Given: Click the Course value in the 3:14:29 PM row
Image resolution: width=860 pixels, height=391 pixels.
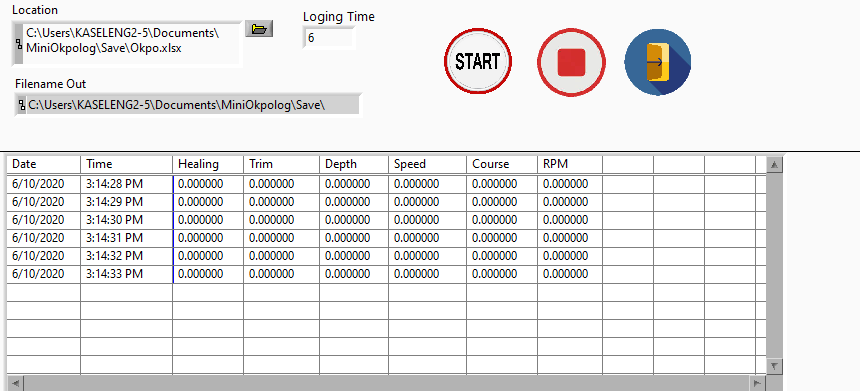Looking at the screenshot, I should 502,202.
